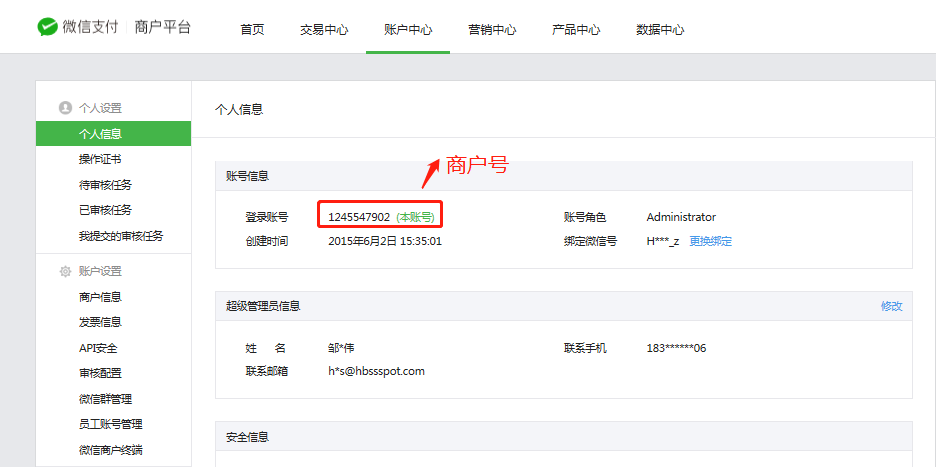Image resolution: width=936 pixels, height=467 pixels.
Task: Click the 更换绑定 link
Action: point(710,241)
